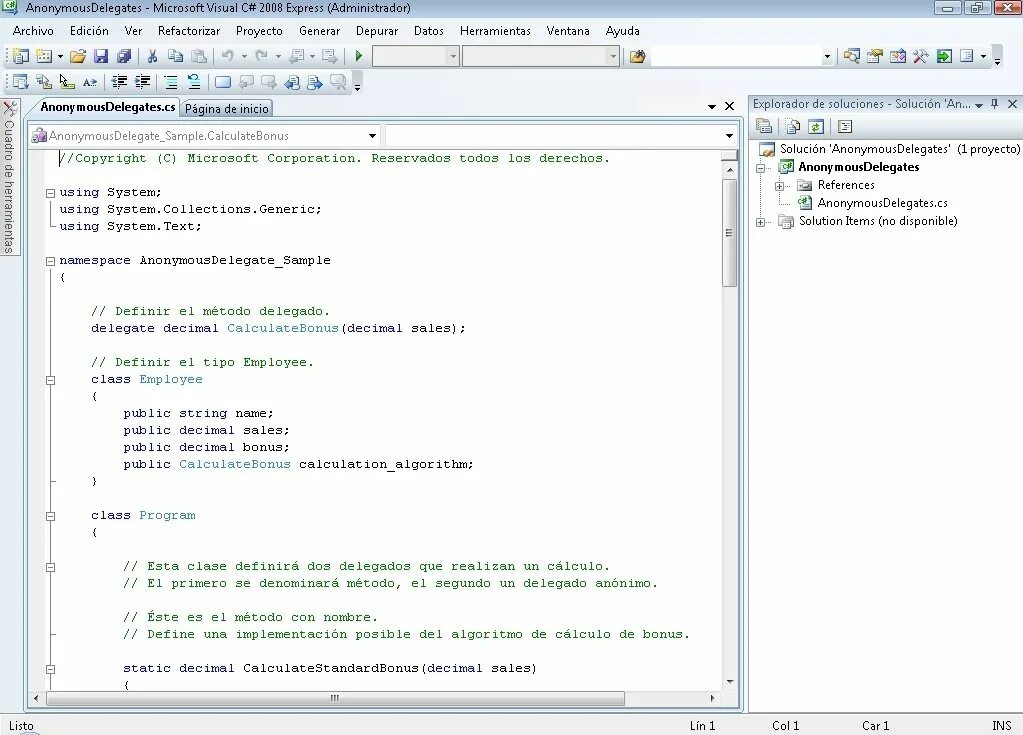Click the New Project toolbar icon

[x=20, y=56]
